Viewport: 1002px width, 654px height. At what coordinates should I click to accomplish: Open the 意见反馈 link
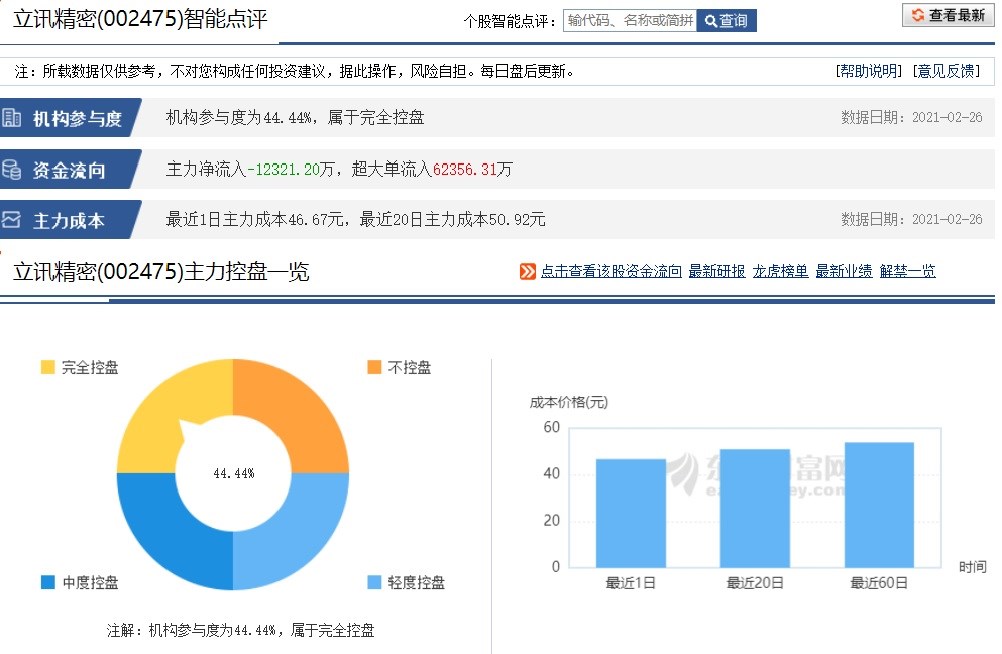coord(946,71)
